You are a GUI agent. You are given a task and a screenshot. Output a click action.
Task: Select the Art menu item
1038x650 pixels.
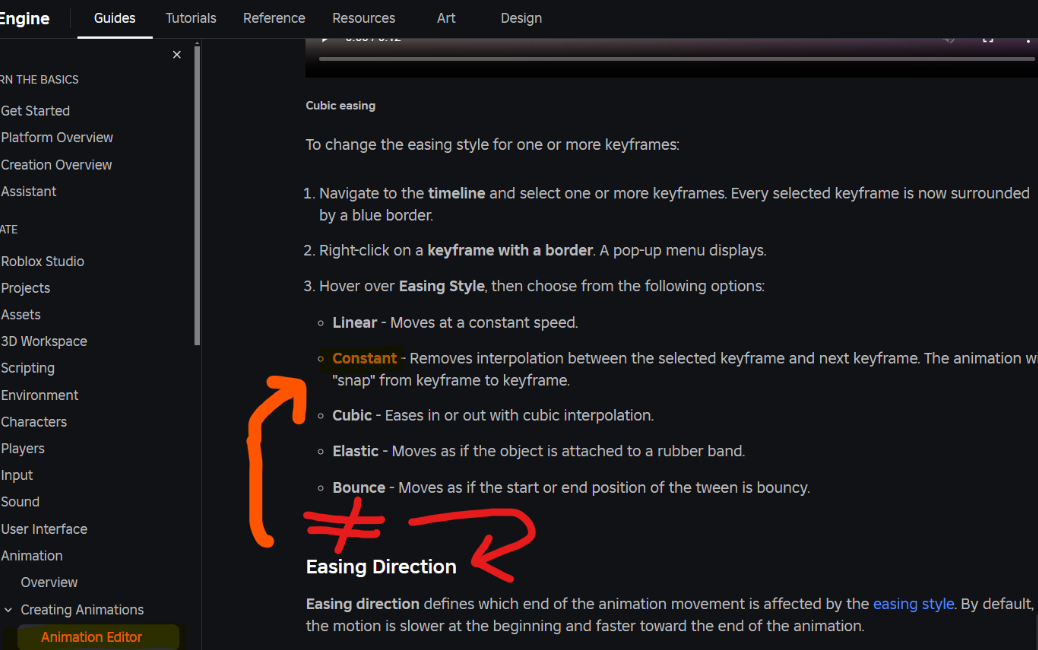pyautogui.click(x=446, y=18)
